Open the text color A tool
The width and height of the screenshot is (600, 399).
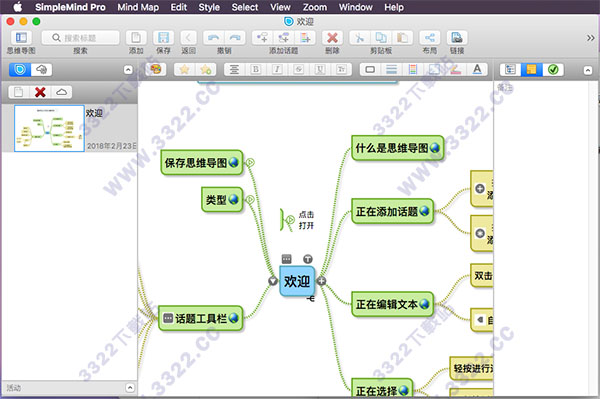coord(477,69)
